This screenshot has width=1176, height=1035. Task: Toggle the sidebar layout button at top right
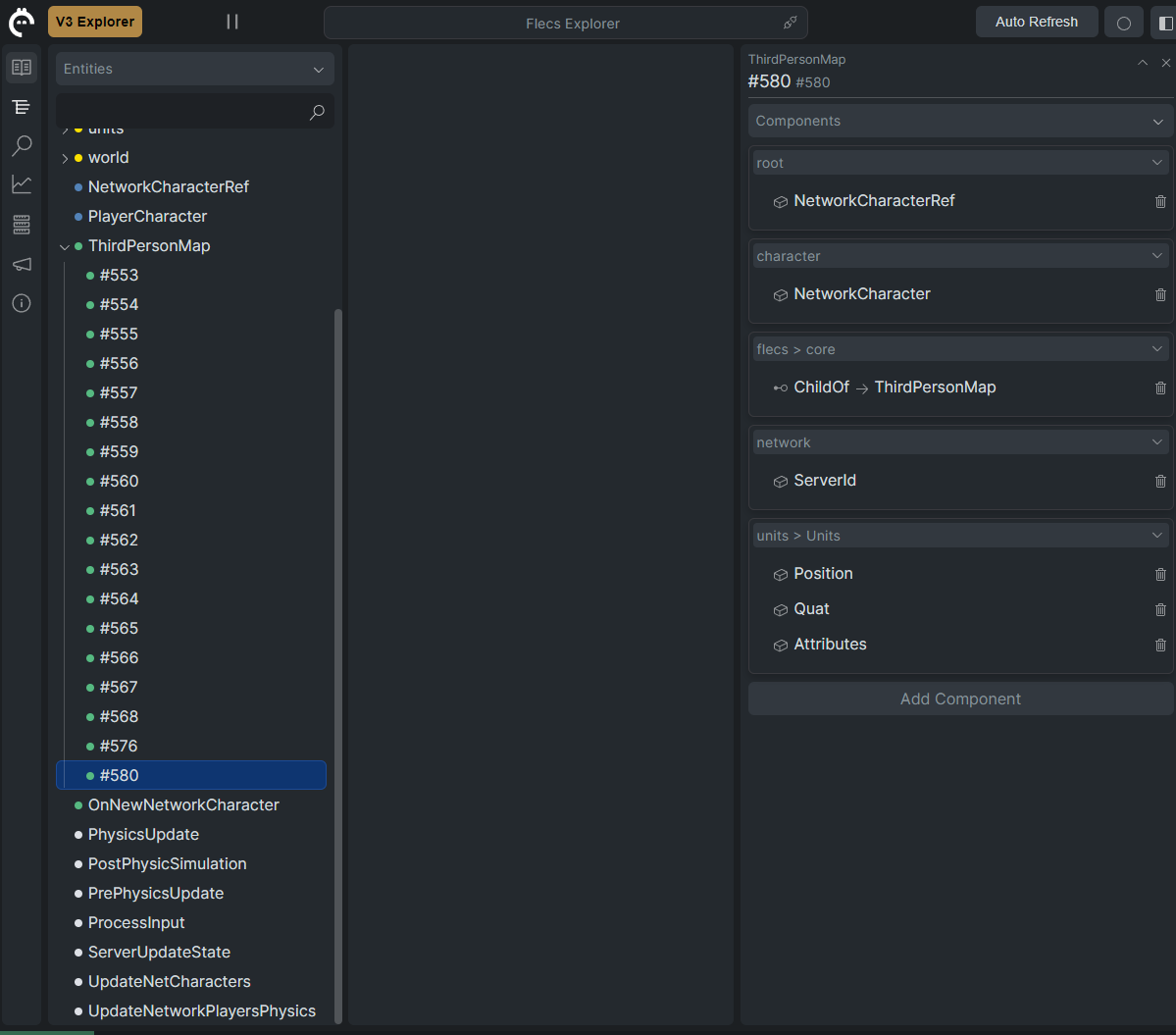[1164, 23]
